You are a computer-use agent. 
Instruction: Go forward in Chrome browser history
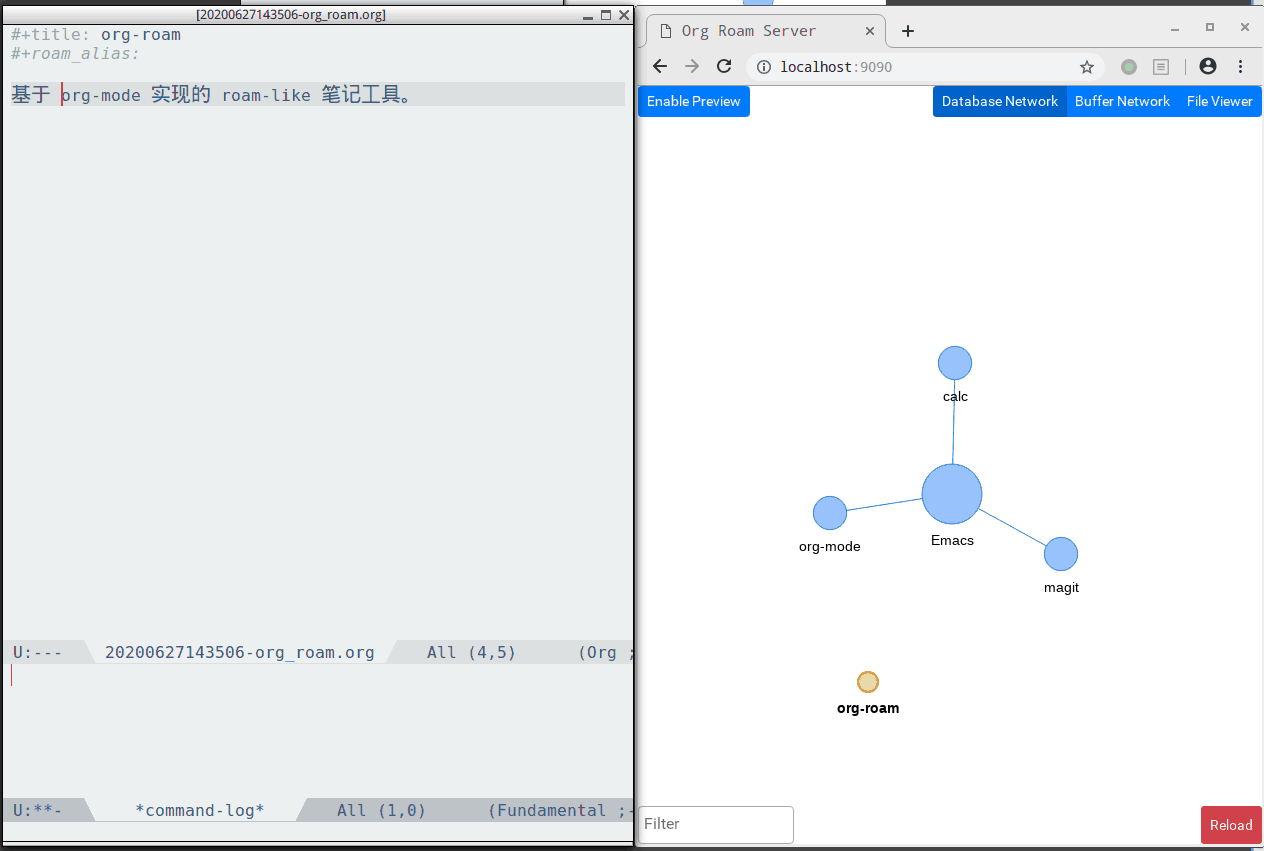pyautogui.click(x=692, y=67)
